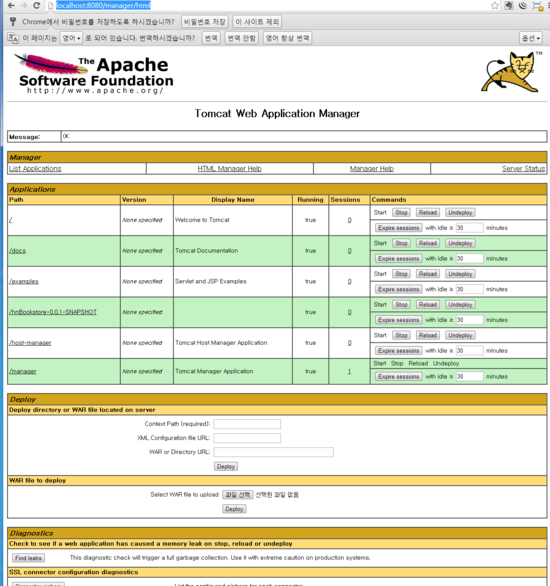
Task: Open the List Applications link
Action: click(35, 169)
